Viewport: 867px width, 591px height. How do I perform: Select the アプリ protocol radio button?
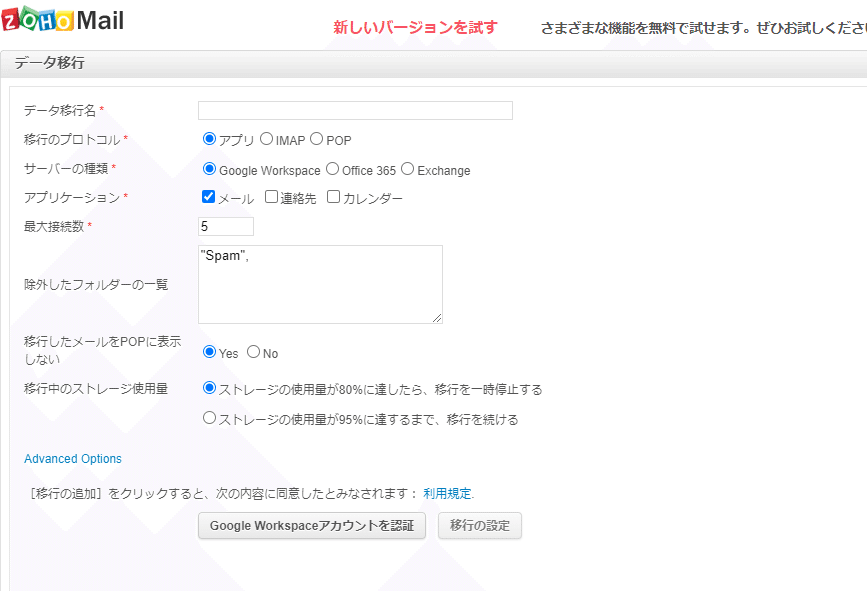[209, 139]
